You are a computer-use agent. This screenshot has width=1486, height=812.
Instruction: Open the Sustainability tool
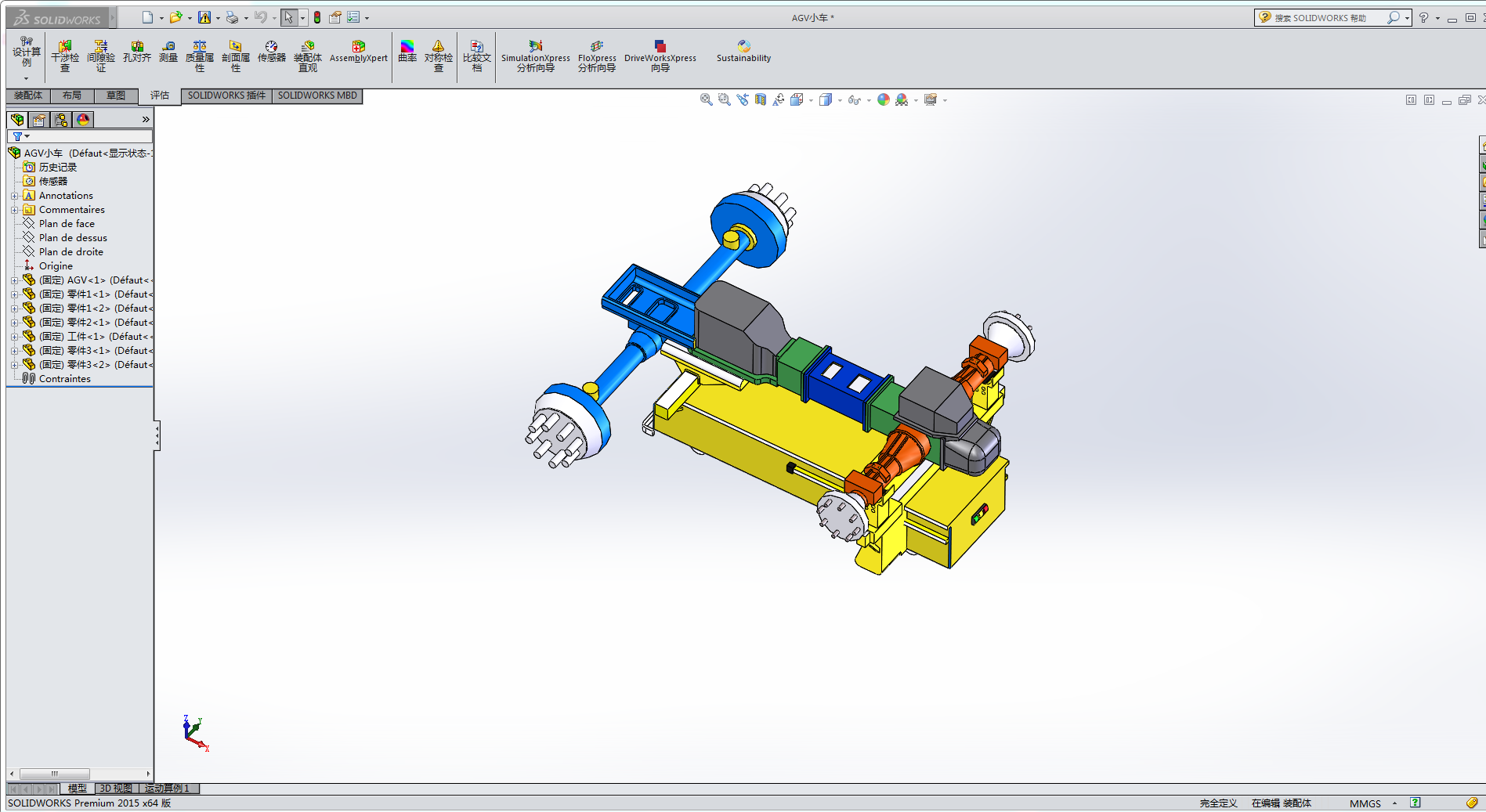[x=743, y=52]
